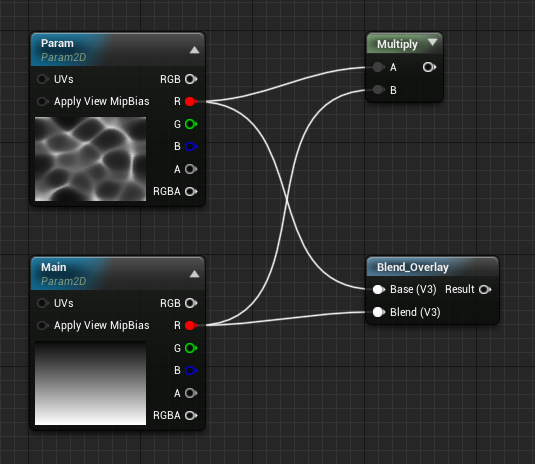Viewport: 535px width, 464px height.
Task: Click the Result output pin on Blend_Overlay
Action: (x=485, y=290)
